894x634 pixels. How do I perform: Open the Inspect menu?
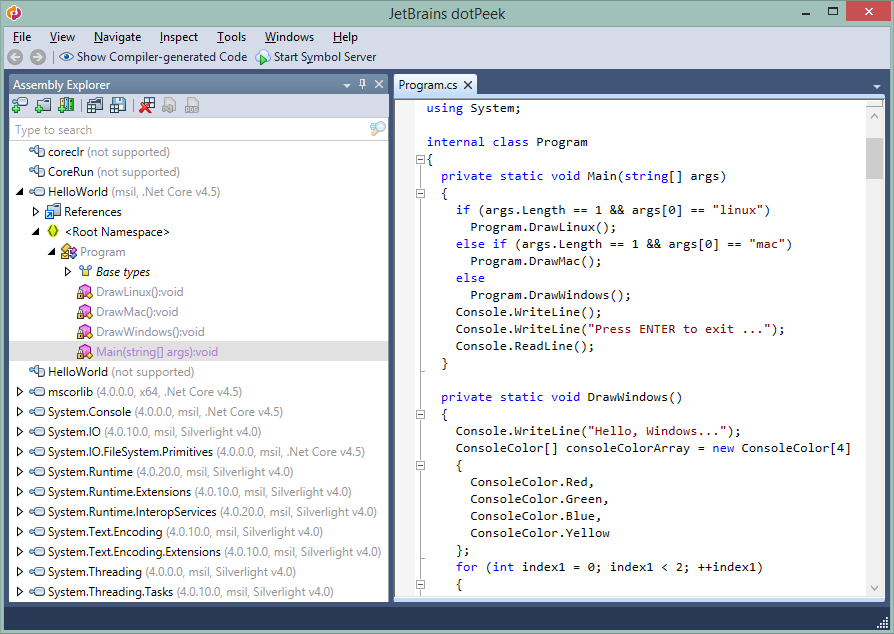click(178, 37)
